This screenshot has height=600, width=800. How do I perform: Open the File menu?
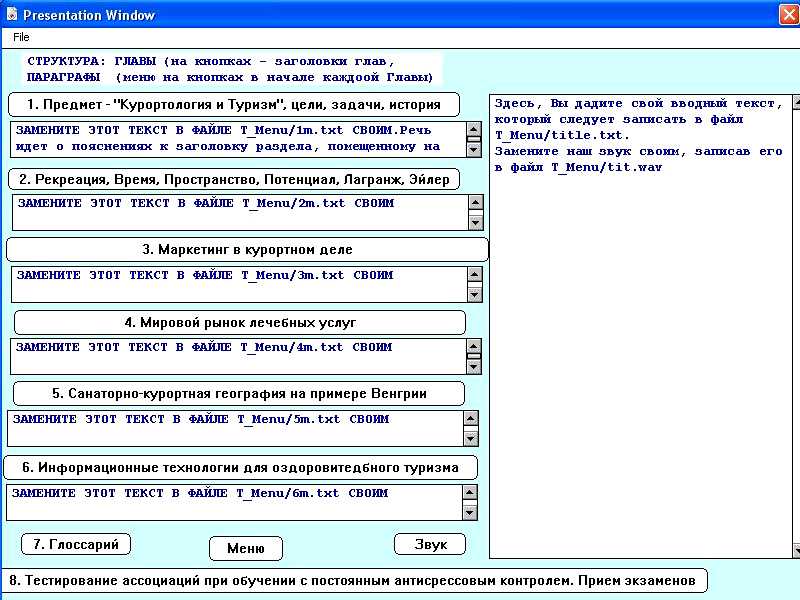point(21,37)
